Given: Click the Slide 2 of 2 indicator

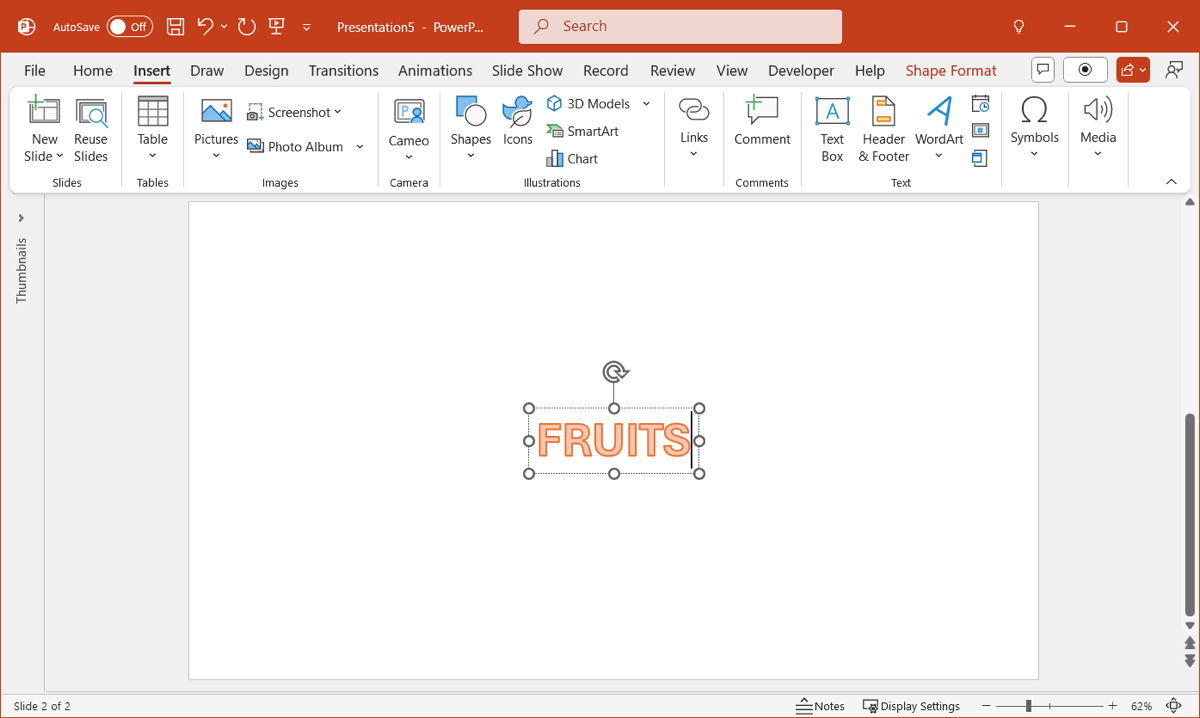Looking at the screenshot, I should coord(42,706).
